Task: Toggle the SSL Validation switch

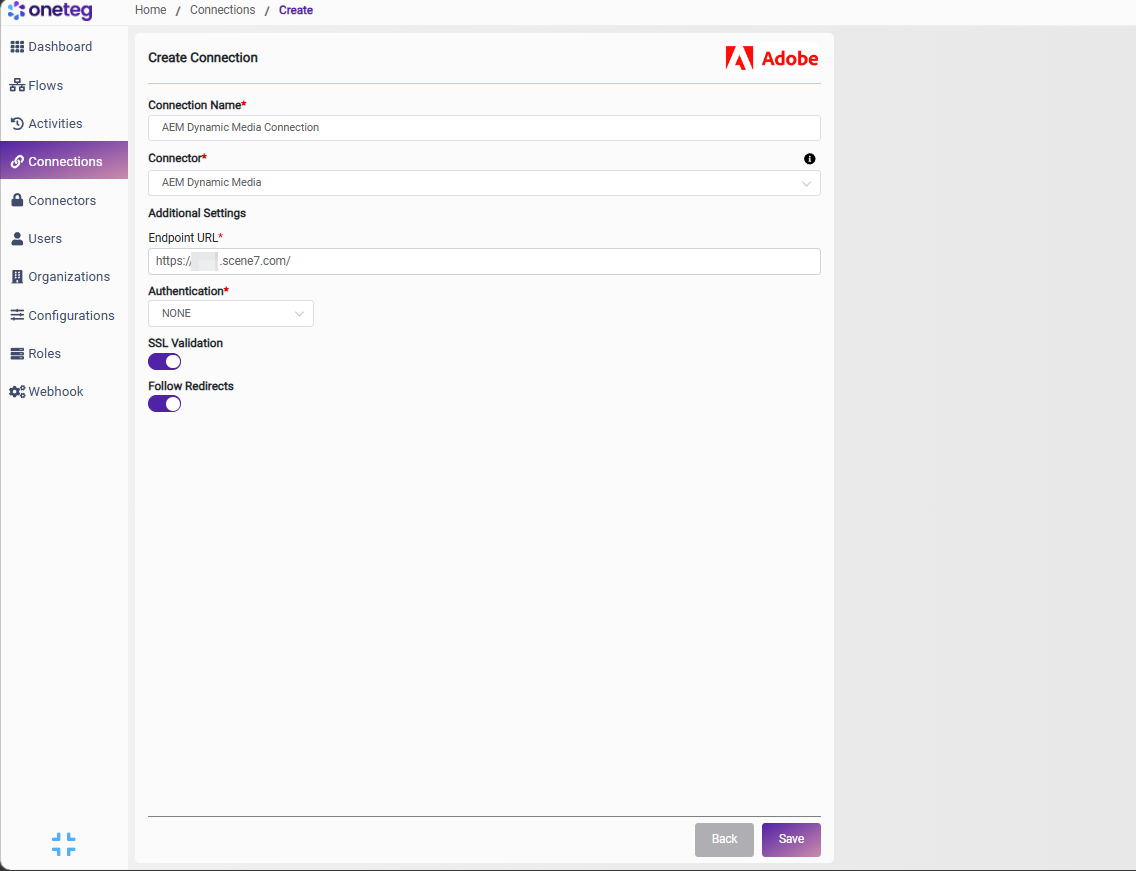Action: click(x=164, y=362)
